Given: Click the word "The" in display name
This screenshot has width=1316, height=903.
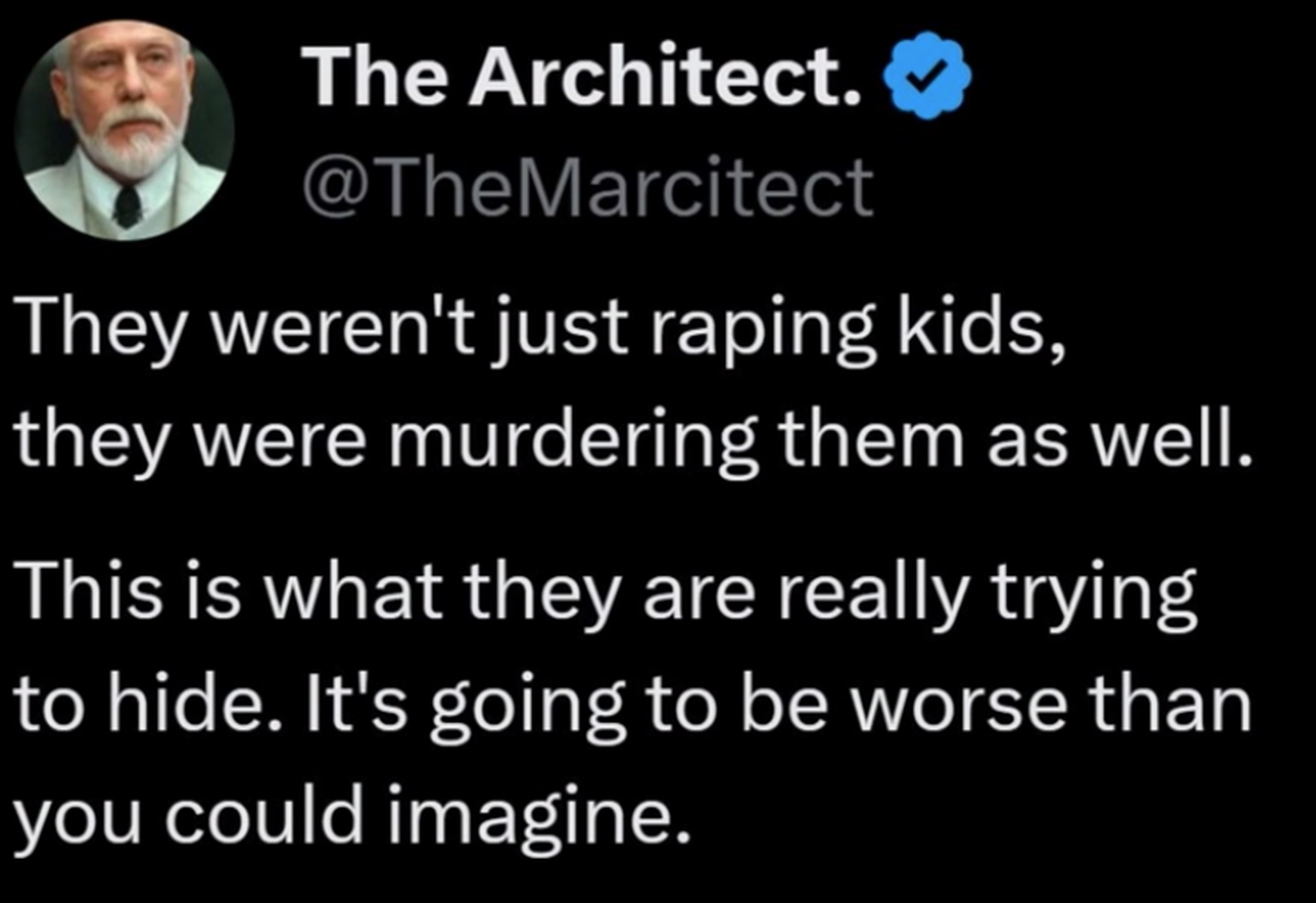Looking at the screenshot, I should pos(376,75).
